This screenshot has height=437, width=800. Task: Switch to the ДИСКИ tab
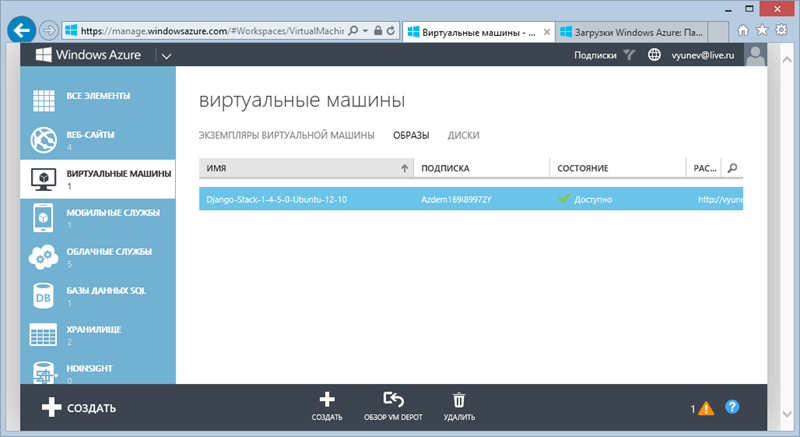pos(463,135)
